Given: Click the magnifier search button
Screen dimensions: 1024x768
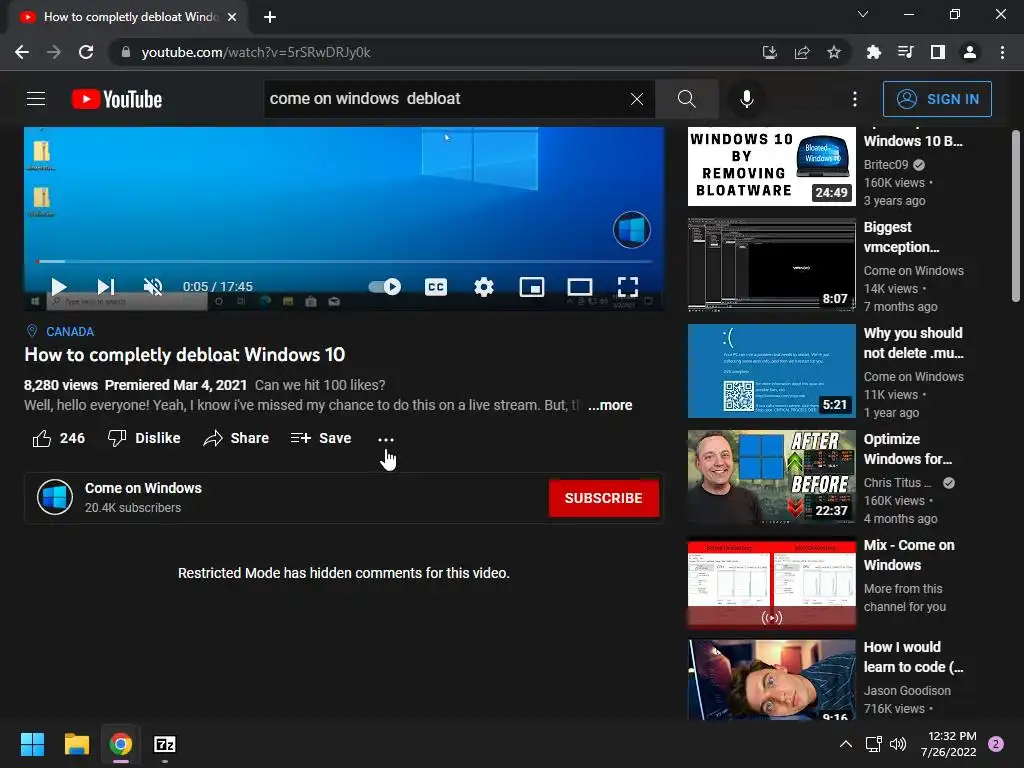Looking at the screenshot, I should (686, 99).
